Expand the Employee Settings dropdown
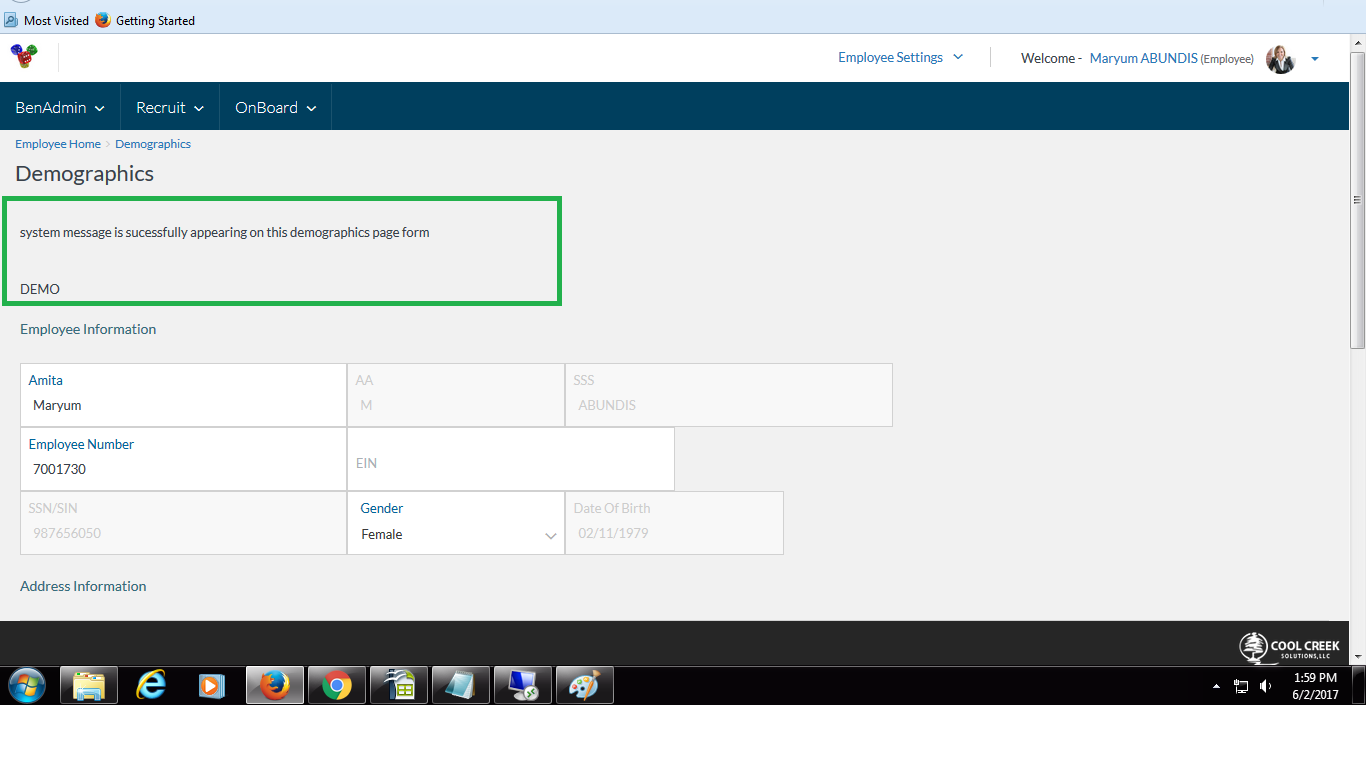 click(x=900, y=57)
